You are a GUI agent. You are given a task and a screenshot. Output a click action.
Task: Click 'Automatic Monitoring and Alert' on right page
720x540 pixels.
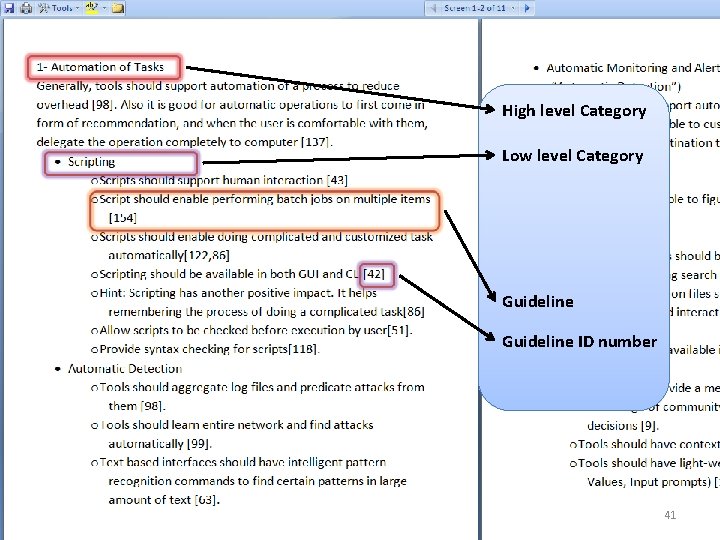[x=633, y=68]
